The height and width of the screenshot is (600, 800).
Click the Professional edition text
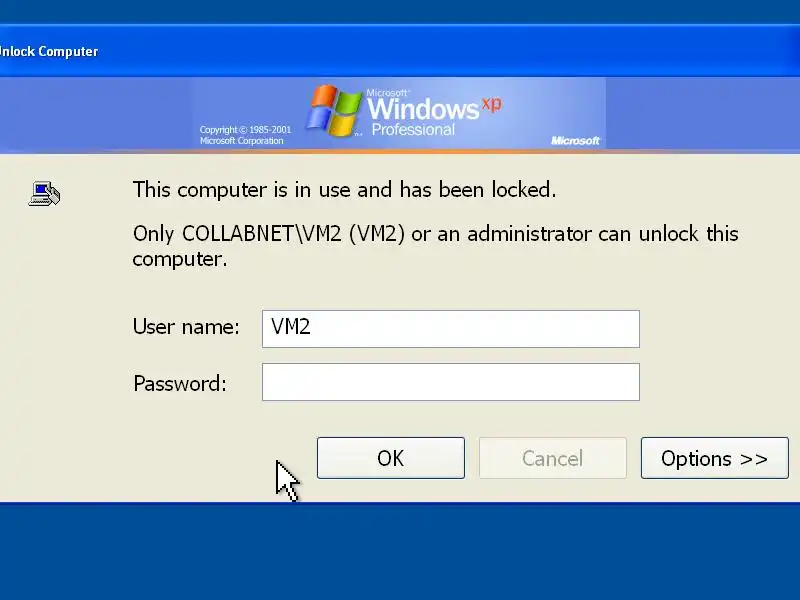click(x=413, y=130)
